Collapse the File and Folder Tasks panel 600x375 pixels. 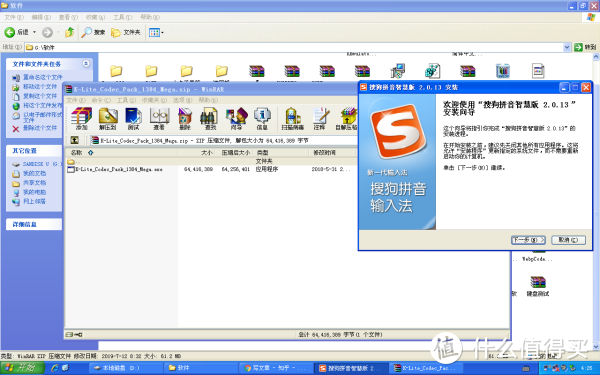pos(86,64)
